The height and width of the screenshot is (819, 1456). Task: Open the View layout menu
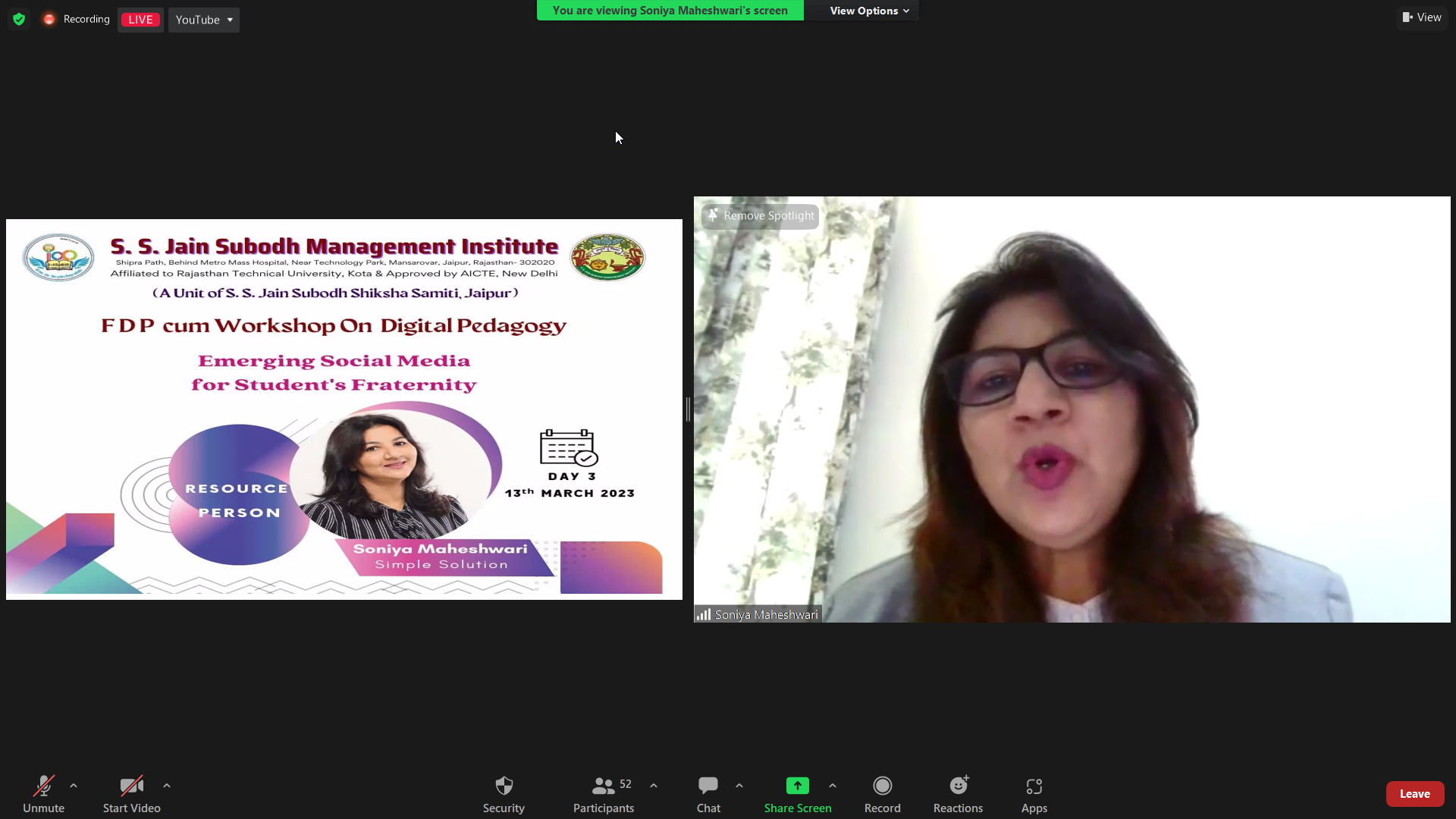pos(1422,17)
